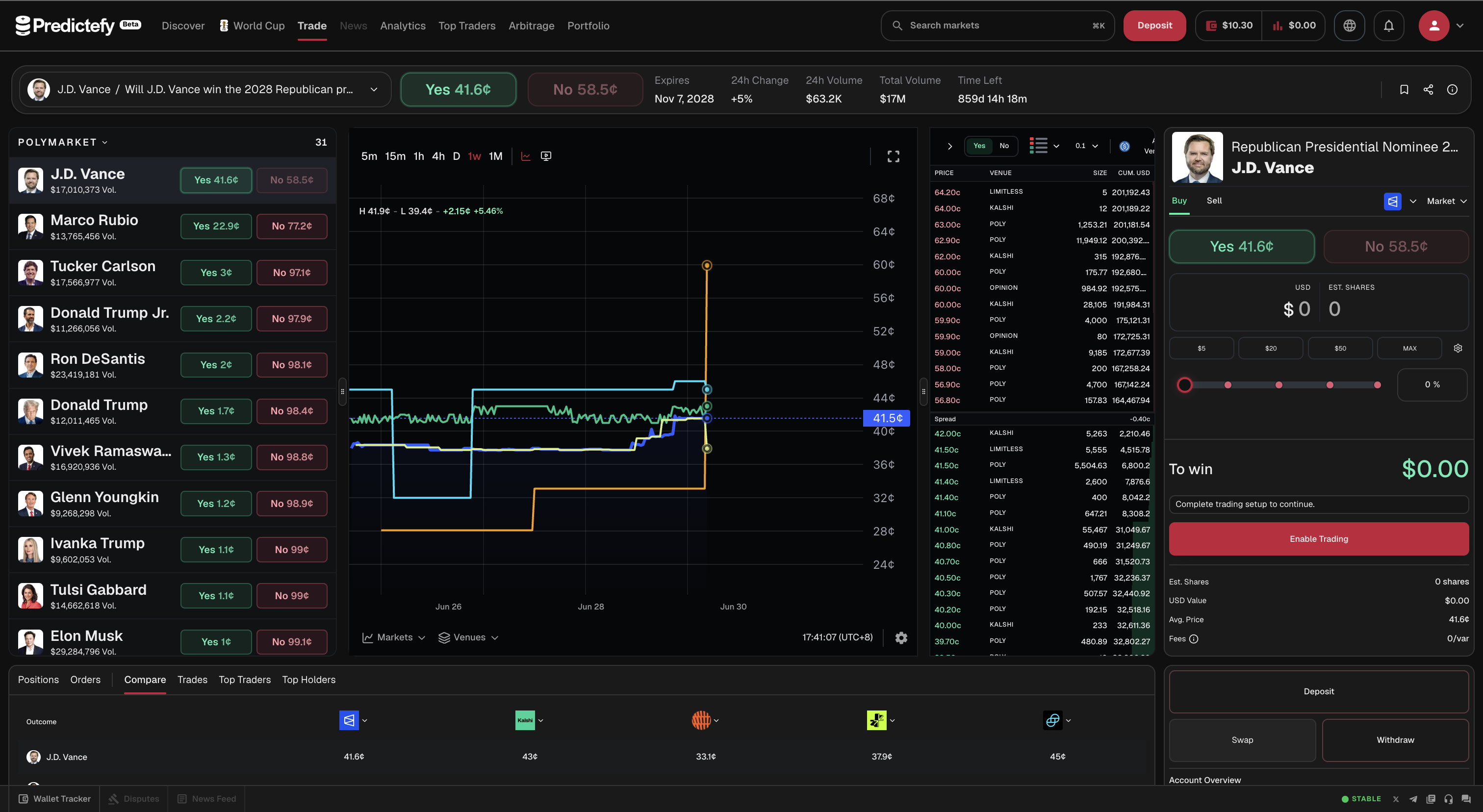Screen dimensions: 1483x812
Task: Open notifications bell
Action: click(x=1388, y=25)
